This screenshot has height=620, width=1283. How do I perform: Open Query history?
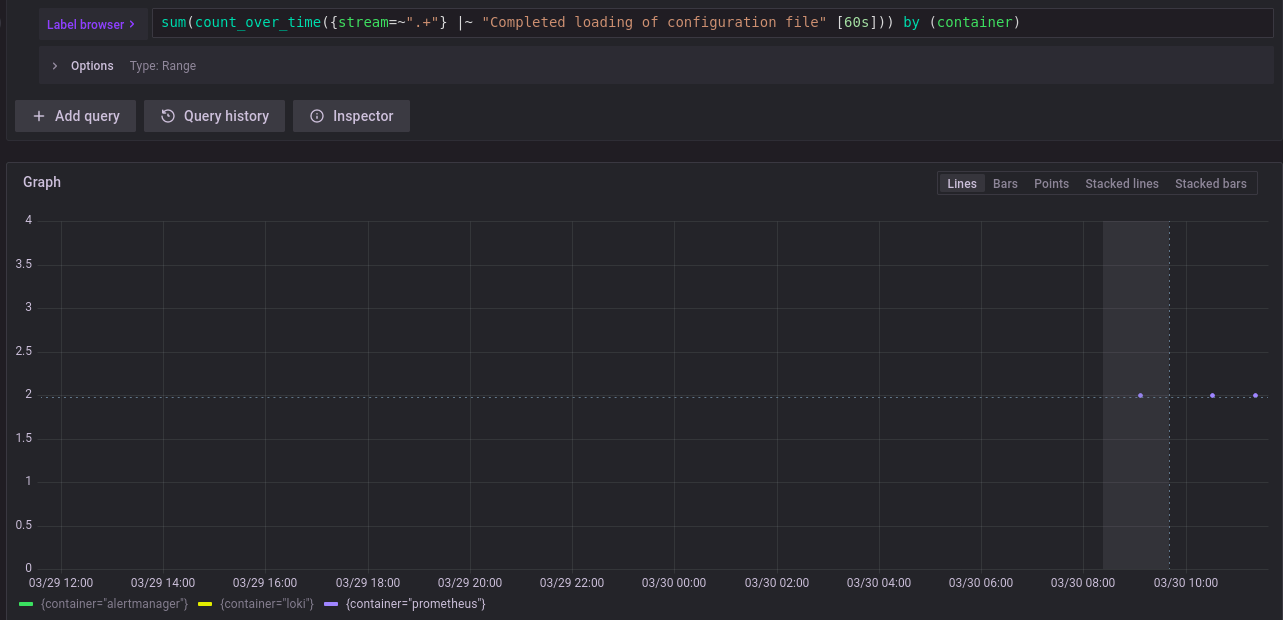coord(214,116)
